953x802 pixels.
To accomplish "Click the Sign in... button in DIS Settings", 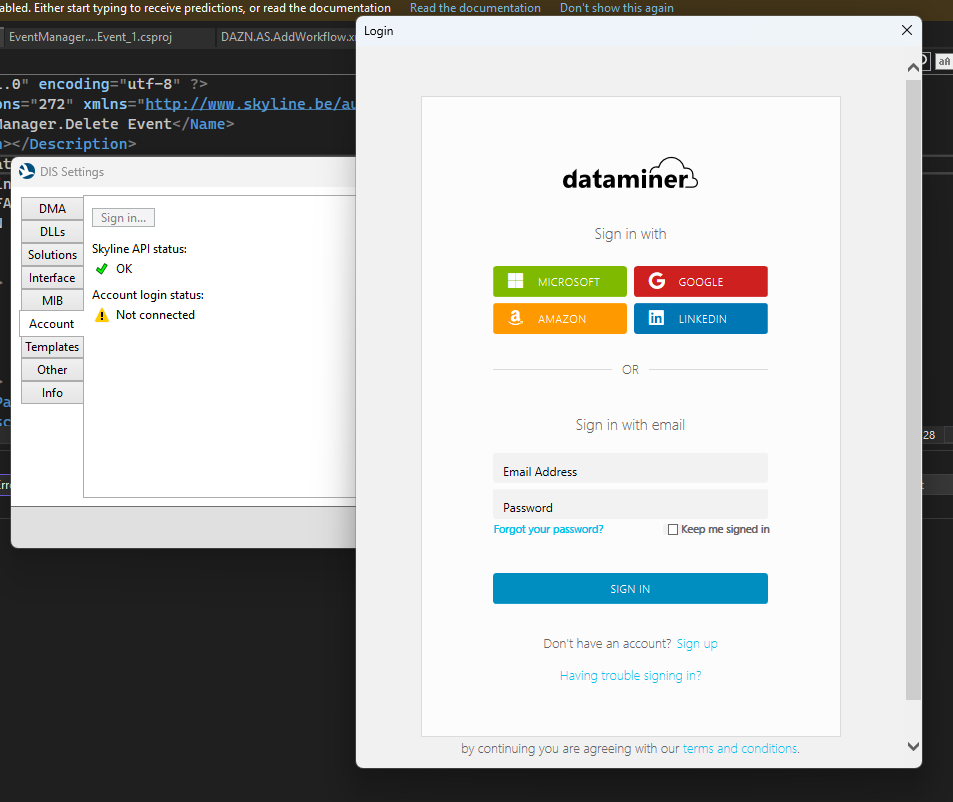I will (x=123, y=218).
